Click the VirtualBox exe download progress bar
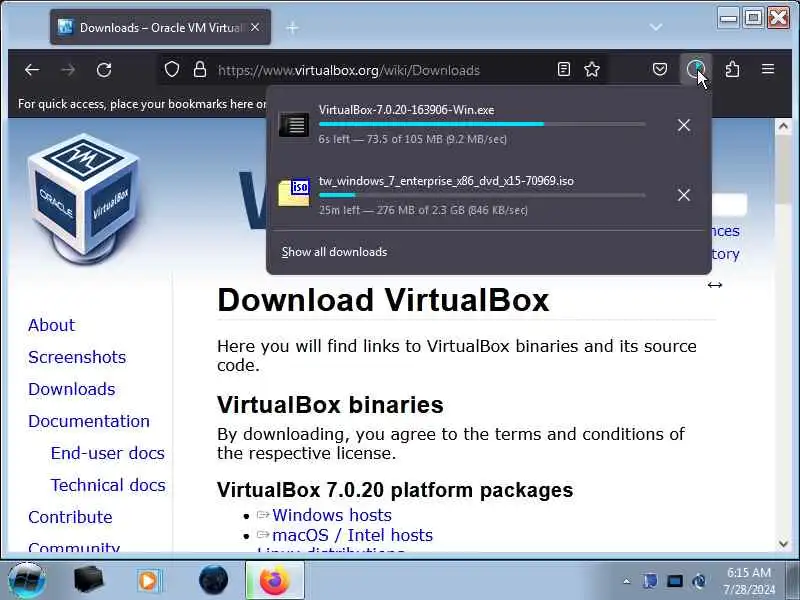800x600 pixels. pos(482,124)
